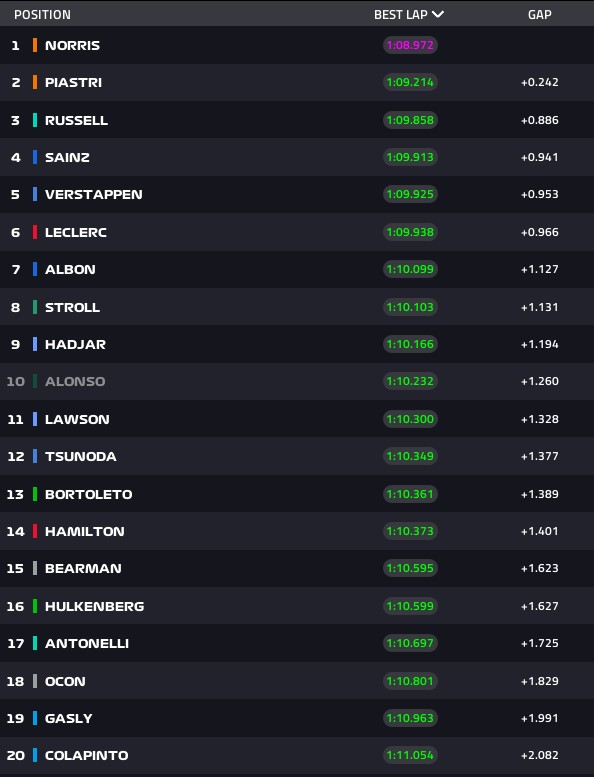594x777 pixels.
Task: Click the GAP column header
Action: [x=540, y=15]
